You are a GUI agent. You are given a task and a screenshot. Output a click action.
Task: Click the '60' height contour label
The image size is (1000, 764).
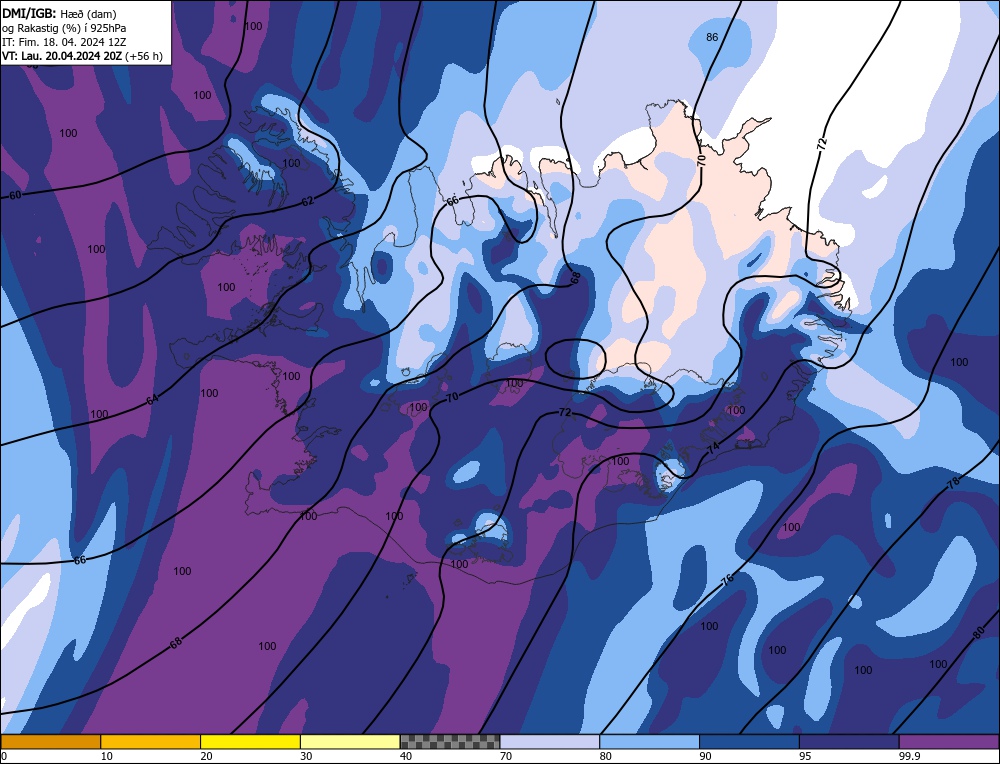click(x=15, y=195)
